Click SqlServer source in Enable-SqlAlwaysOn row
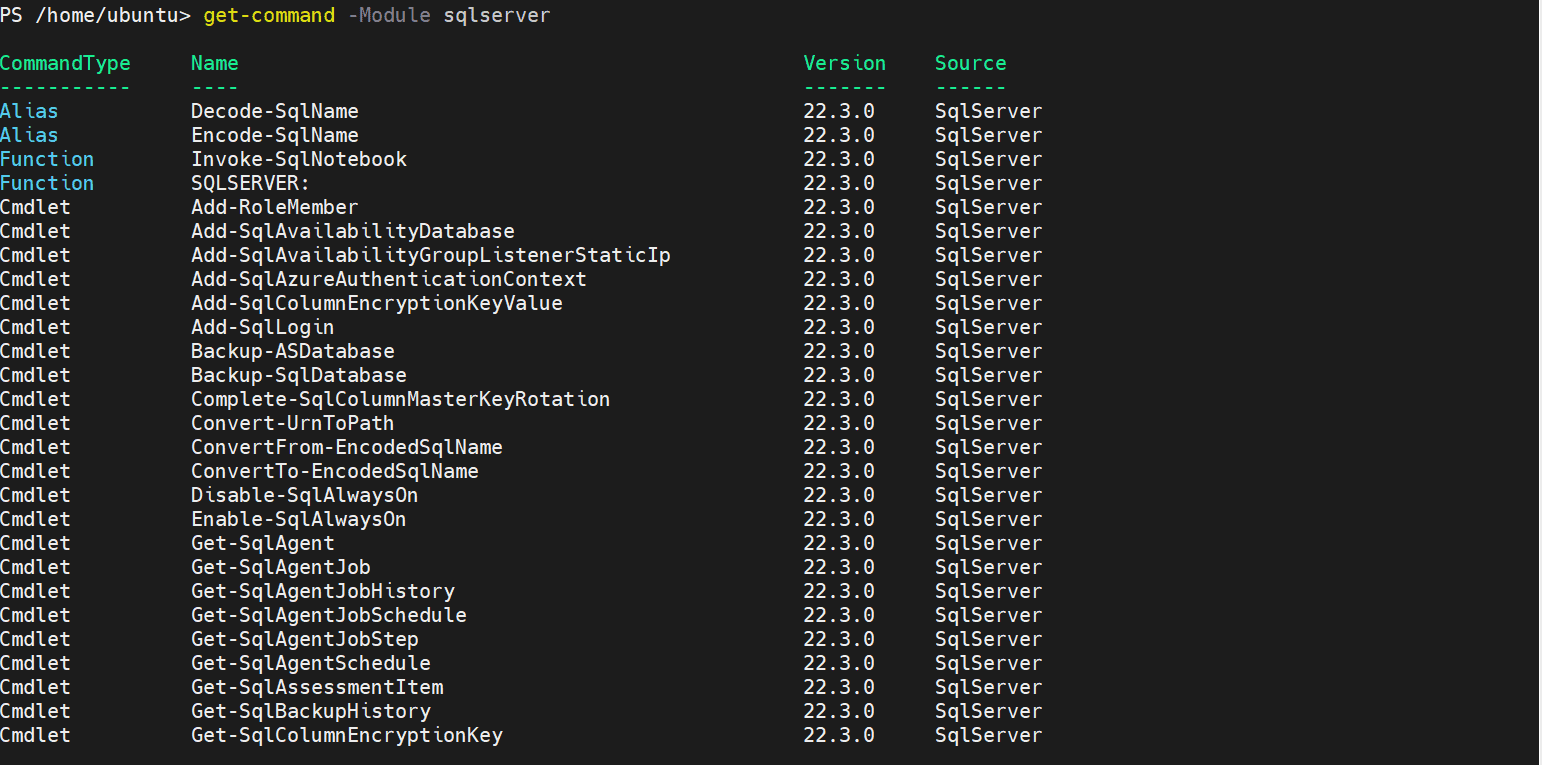Image resolution: width=1542 pixels, height=765 pixels. pos(989,519)
